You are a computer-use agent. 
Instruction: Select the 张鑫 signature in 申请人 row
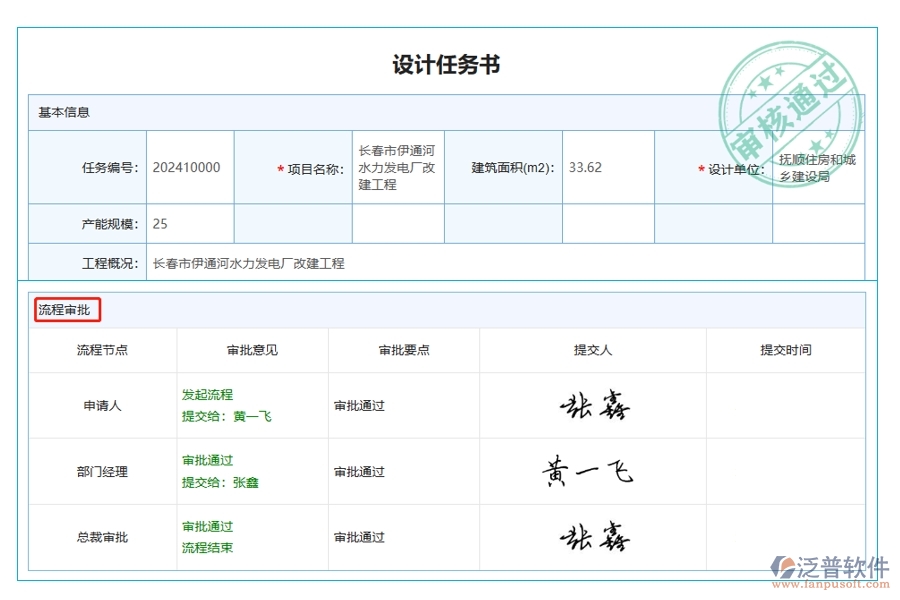(594, 405)
